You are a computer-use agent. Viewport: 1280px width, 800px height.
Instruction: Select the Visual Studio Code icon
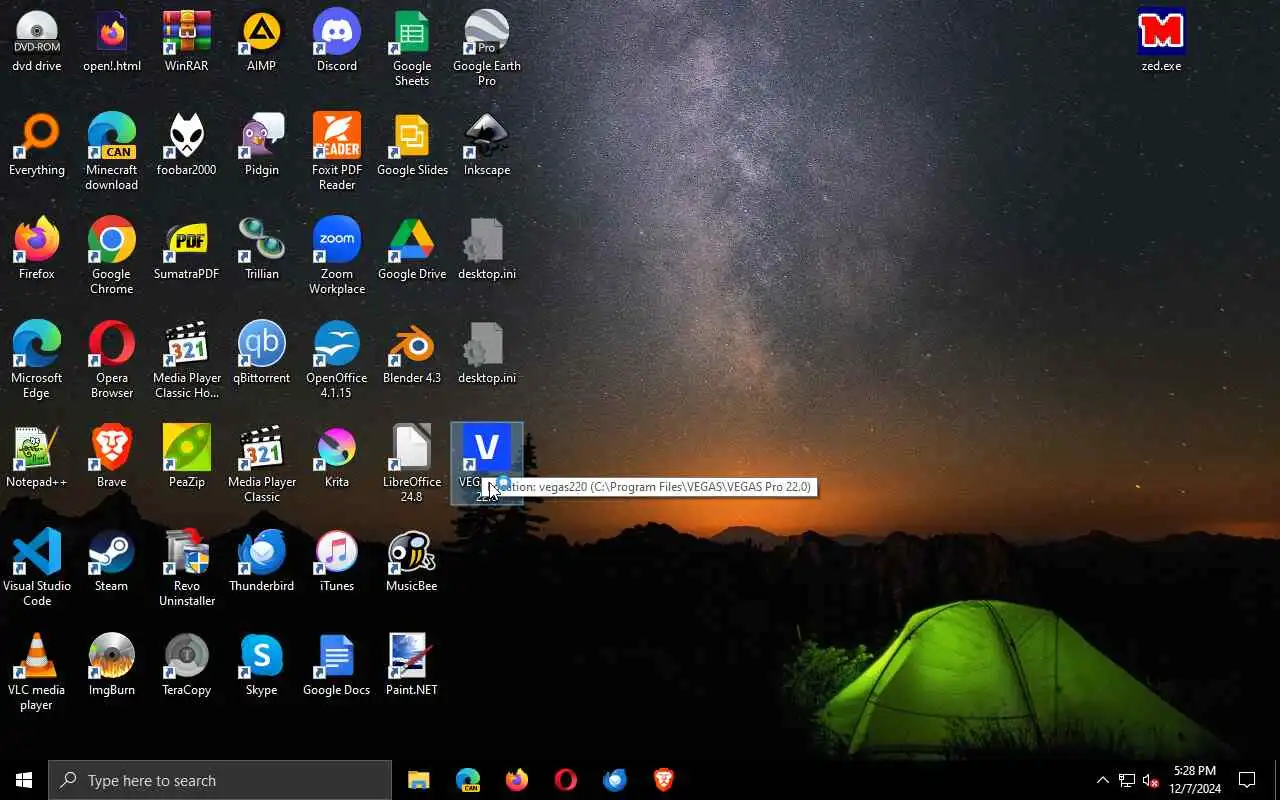click(37, 568)
